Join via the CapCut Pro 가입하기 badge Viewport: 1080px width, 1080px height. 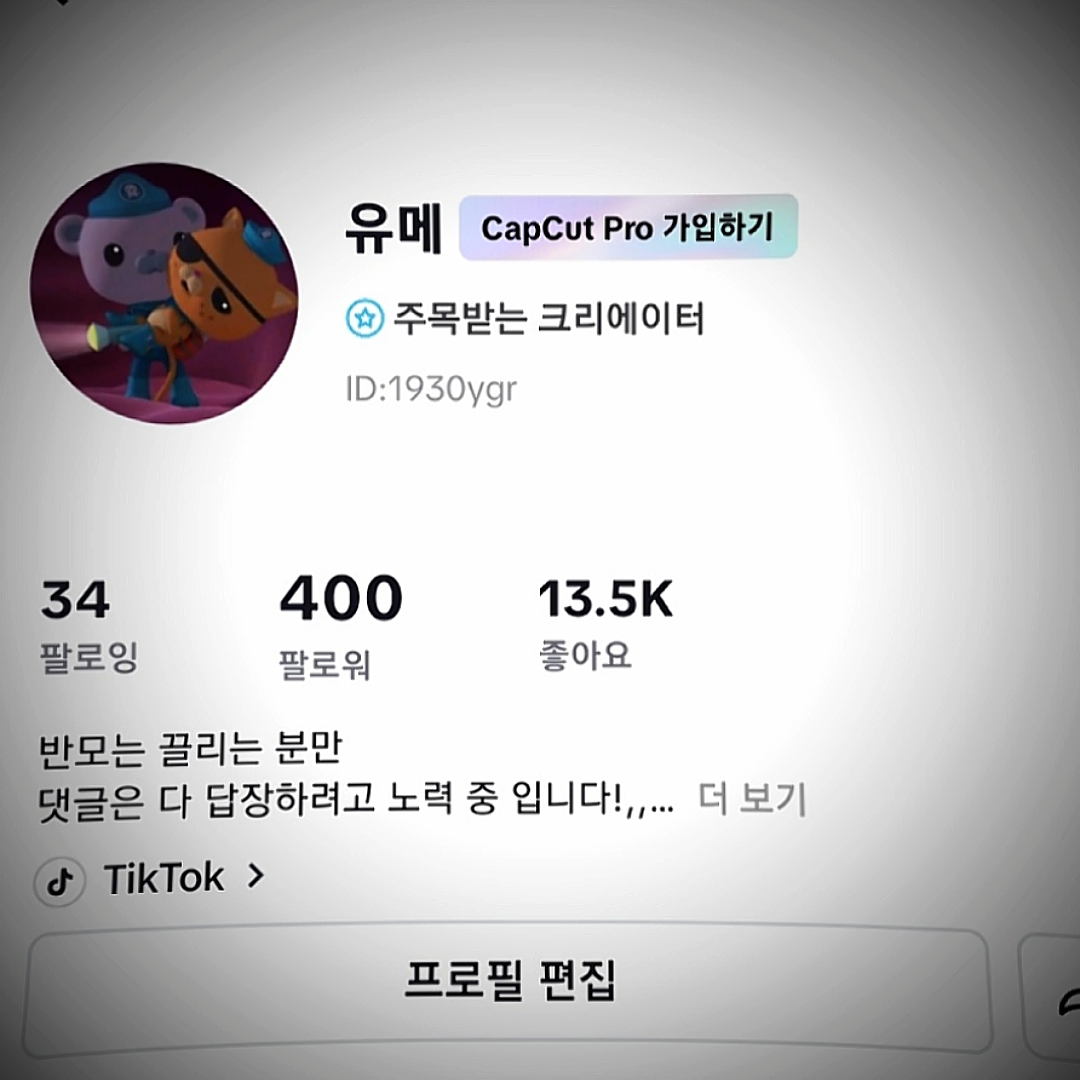(628, 227)
